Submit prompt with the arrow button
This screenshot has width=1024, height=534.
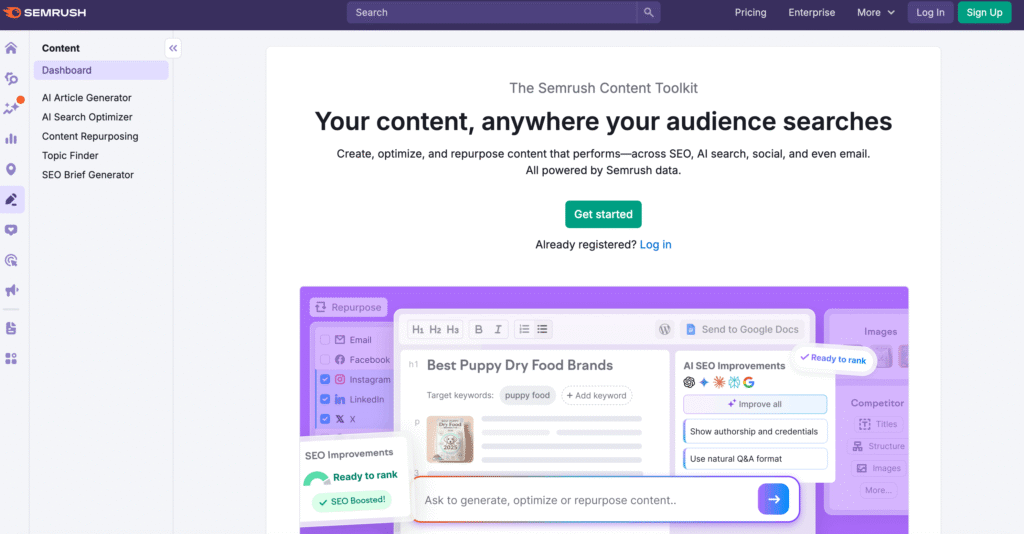[773, 499]
